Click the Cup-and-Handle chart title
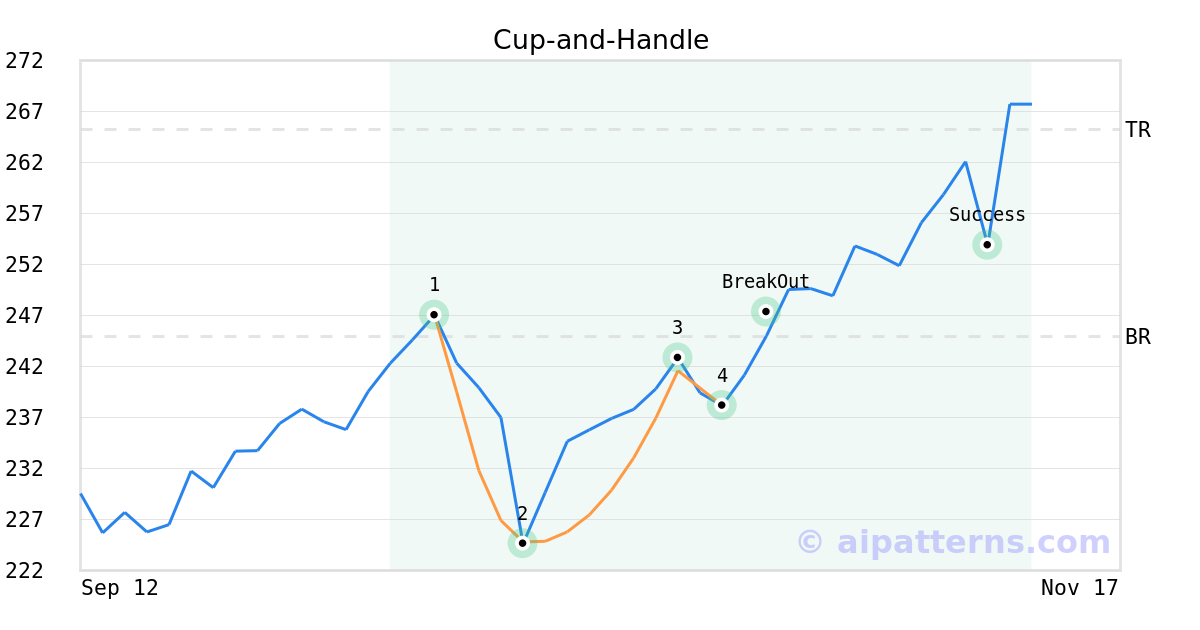Viewport: 1200px width, 630px height. pos(600,40)
